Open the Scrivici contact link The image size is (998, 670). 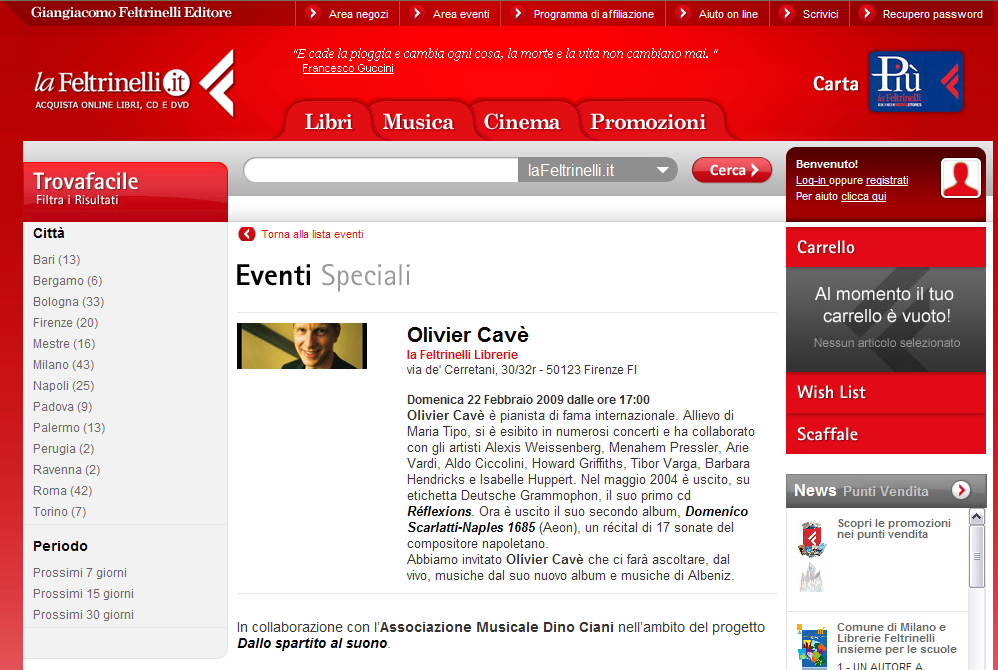pyautogui.click(x=820, y=14)
